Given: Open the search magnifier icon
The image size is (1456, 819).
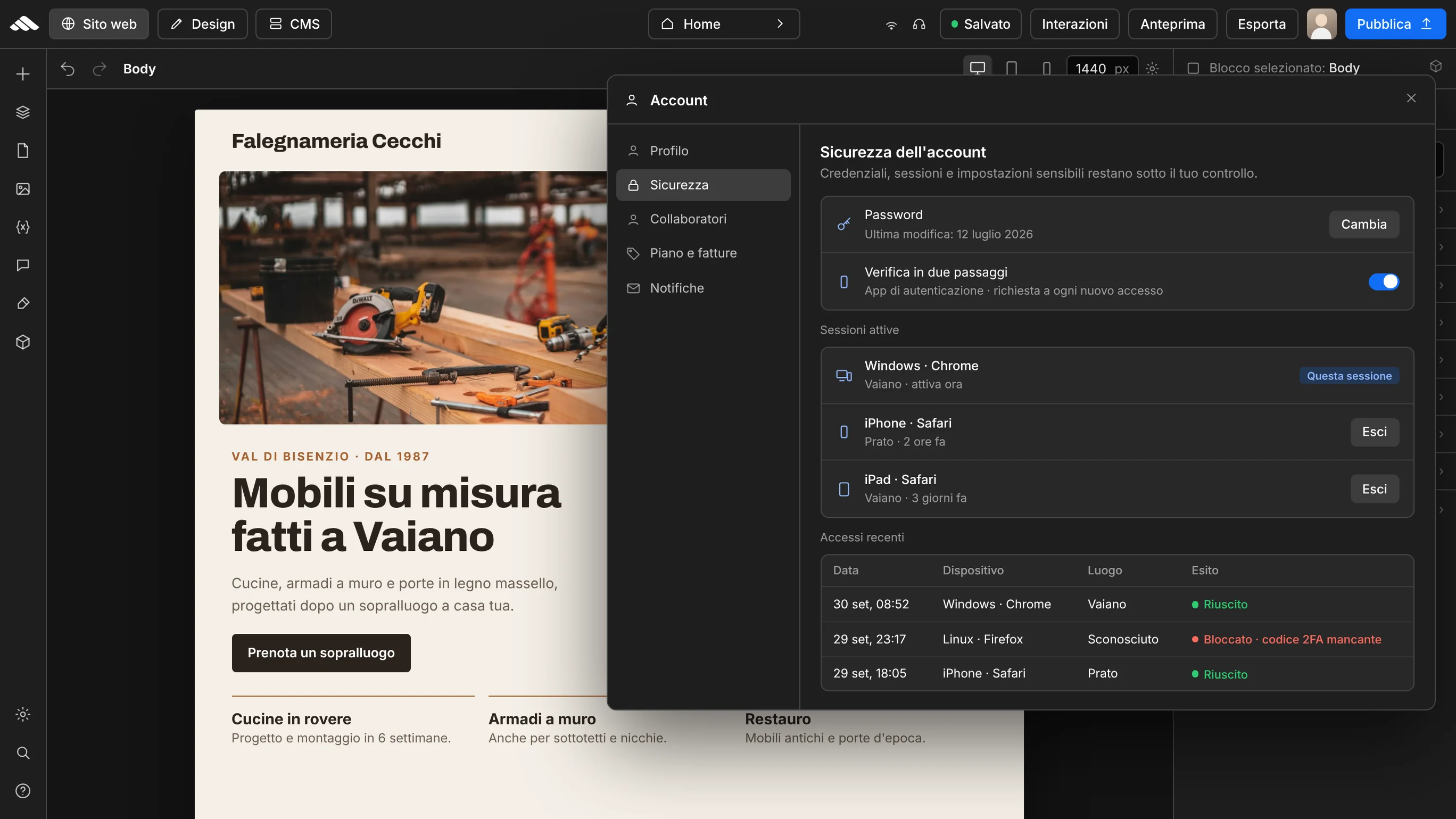Looking at the screenshot, I should (22, 753).
